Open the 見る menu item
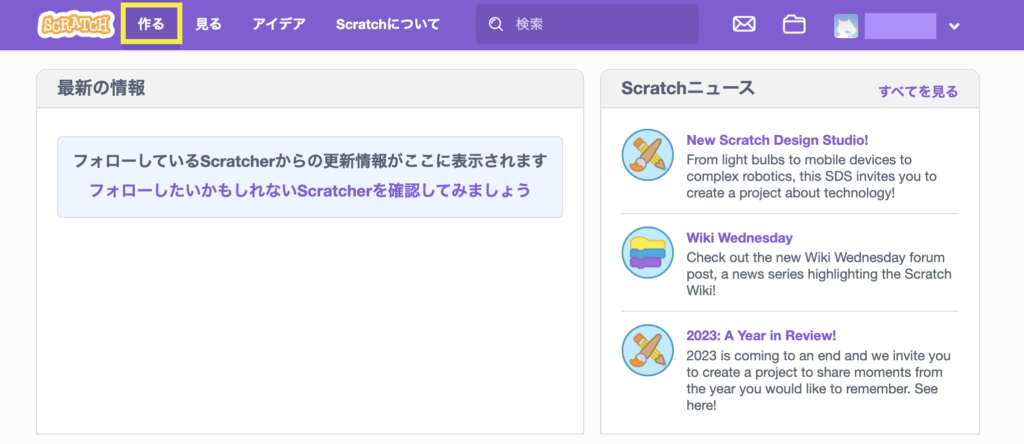 click(209, 25)
